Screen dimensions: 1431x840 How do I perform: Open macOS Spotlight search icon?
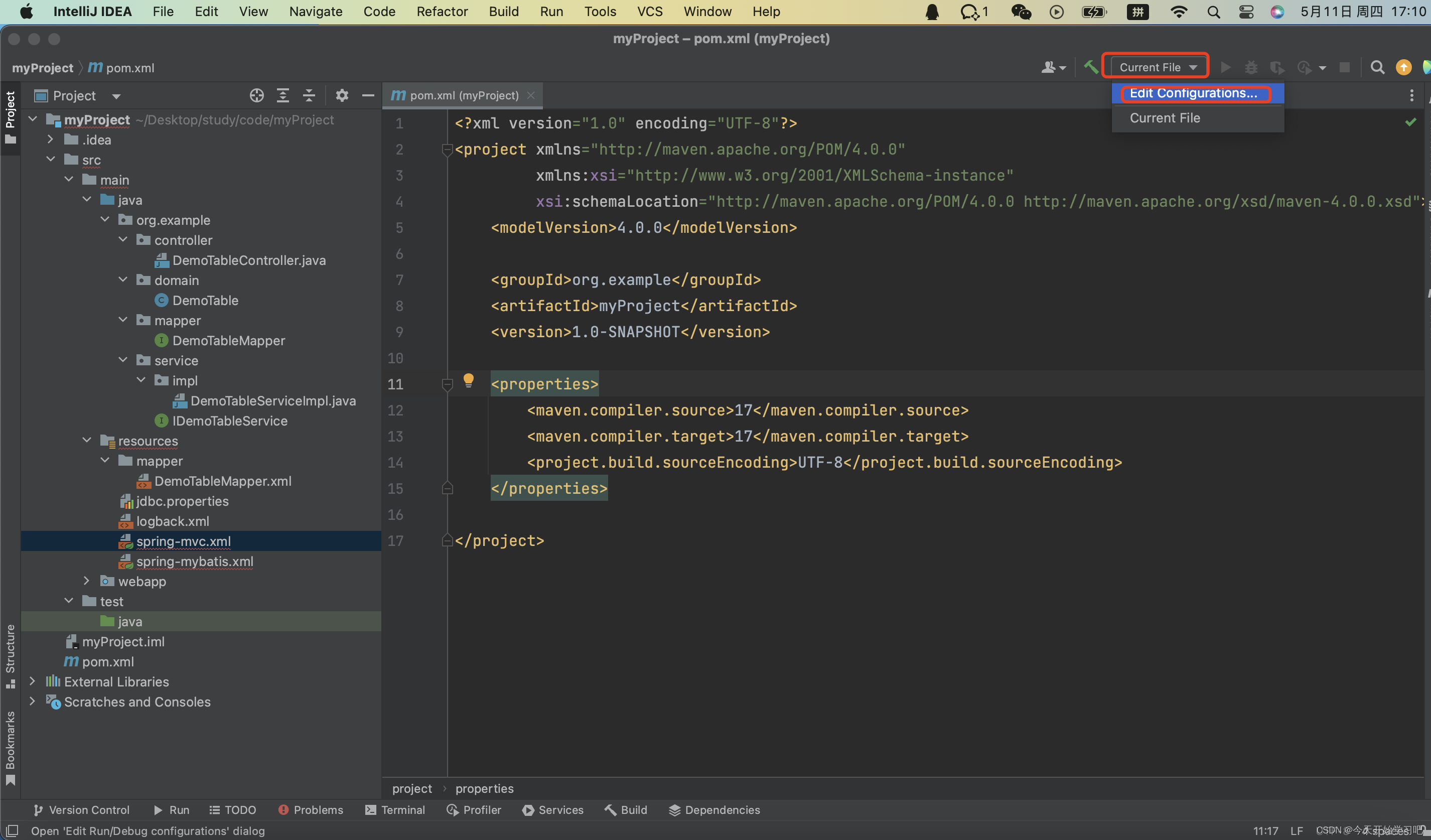click(1213, 12)
